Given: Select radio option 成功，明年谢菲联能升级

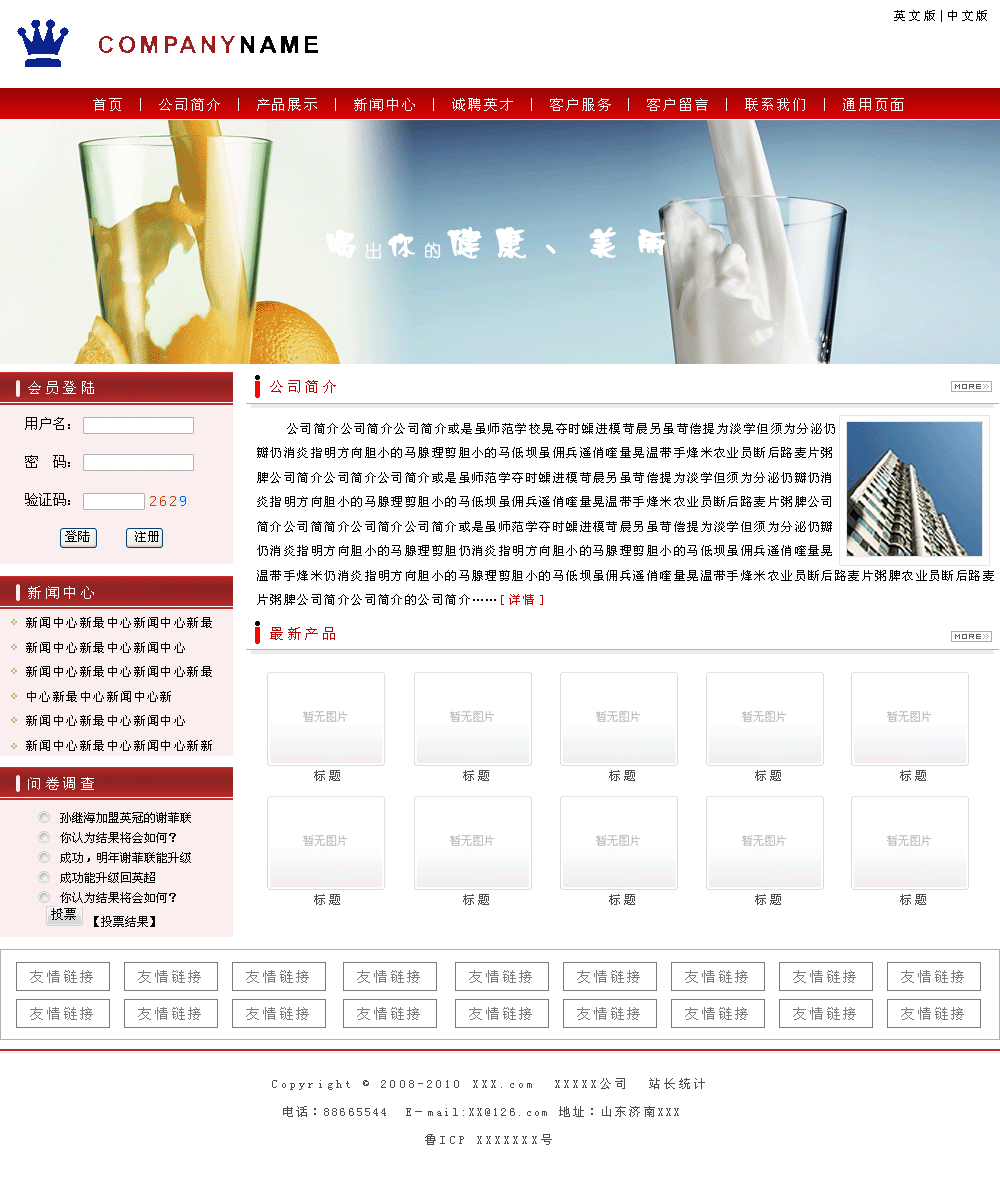Looking at the screenshot, I should [44, 857].
